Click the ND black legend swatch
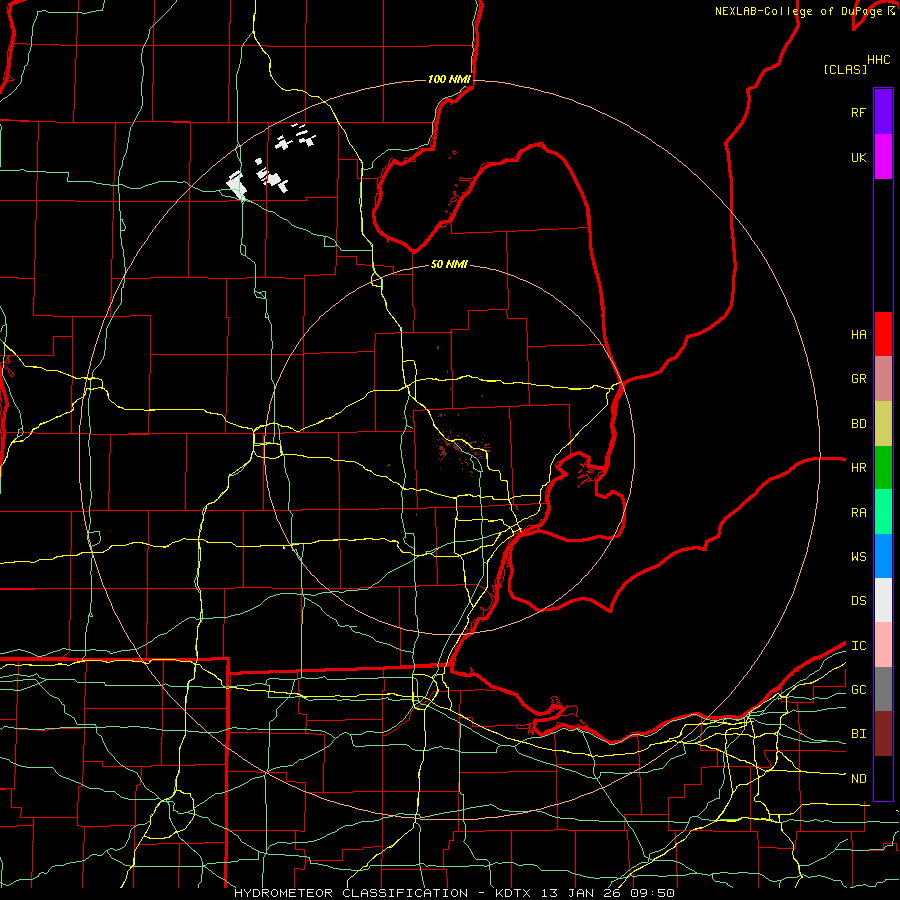Screen dimensions: 900x900 (x=883, y=778)
